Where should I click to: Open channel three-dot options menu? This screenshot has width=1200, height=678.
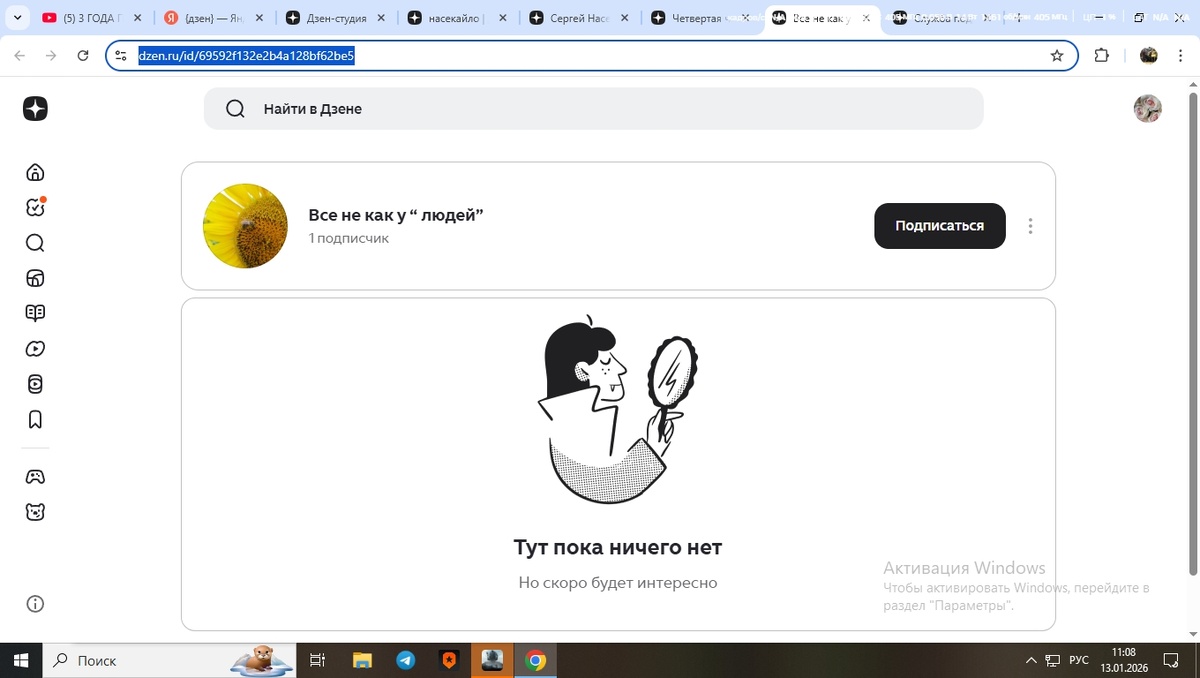click(x=1030, y=226)
